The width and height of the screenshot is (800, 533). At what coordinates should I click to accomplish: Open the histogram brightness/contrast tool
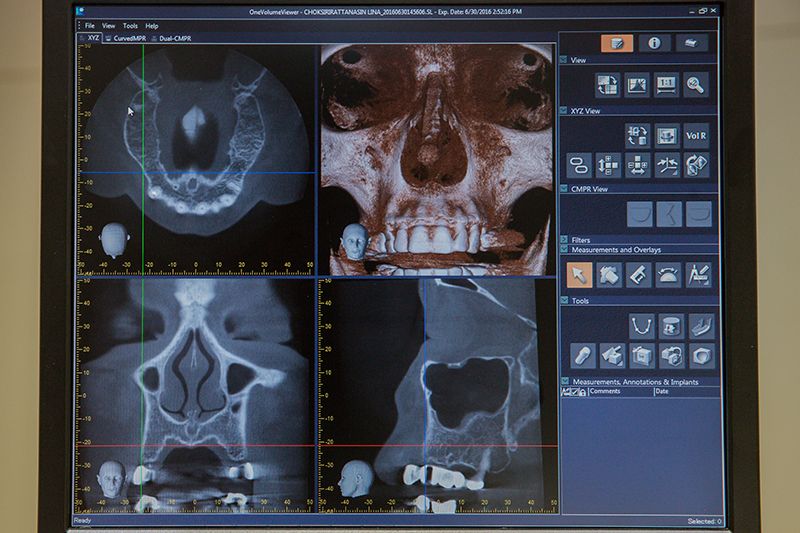click(637, 85)
